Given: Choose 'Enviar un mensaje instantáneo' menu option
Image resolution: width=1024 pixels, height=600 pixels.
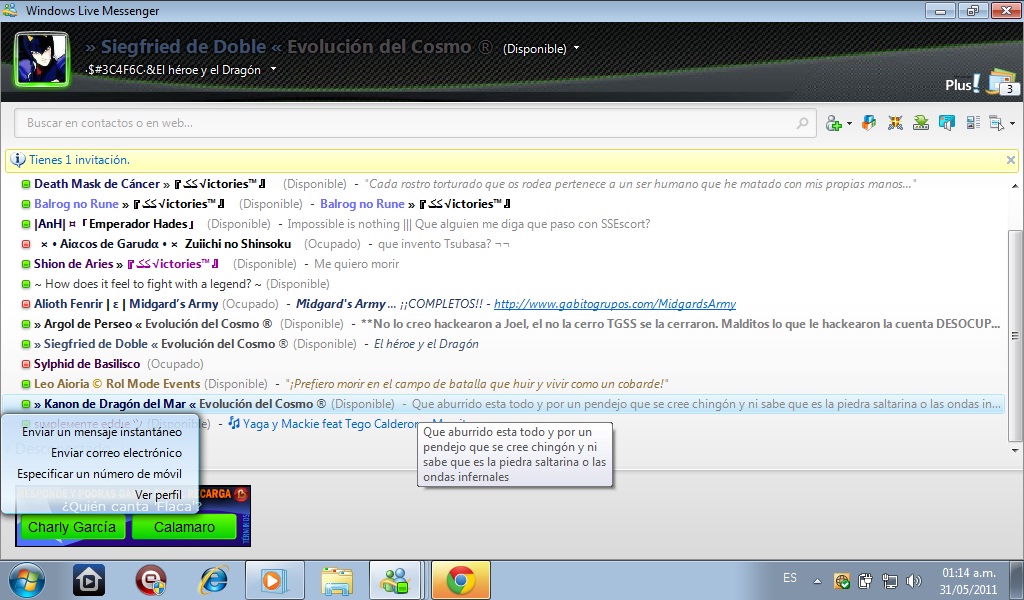Looking at the screenshot, I should (x=101, y=432).
